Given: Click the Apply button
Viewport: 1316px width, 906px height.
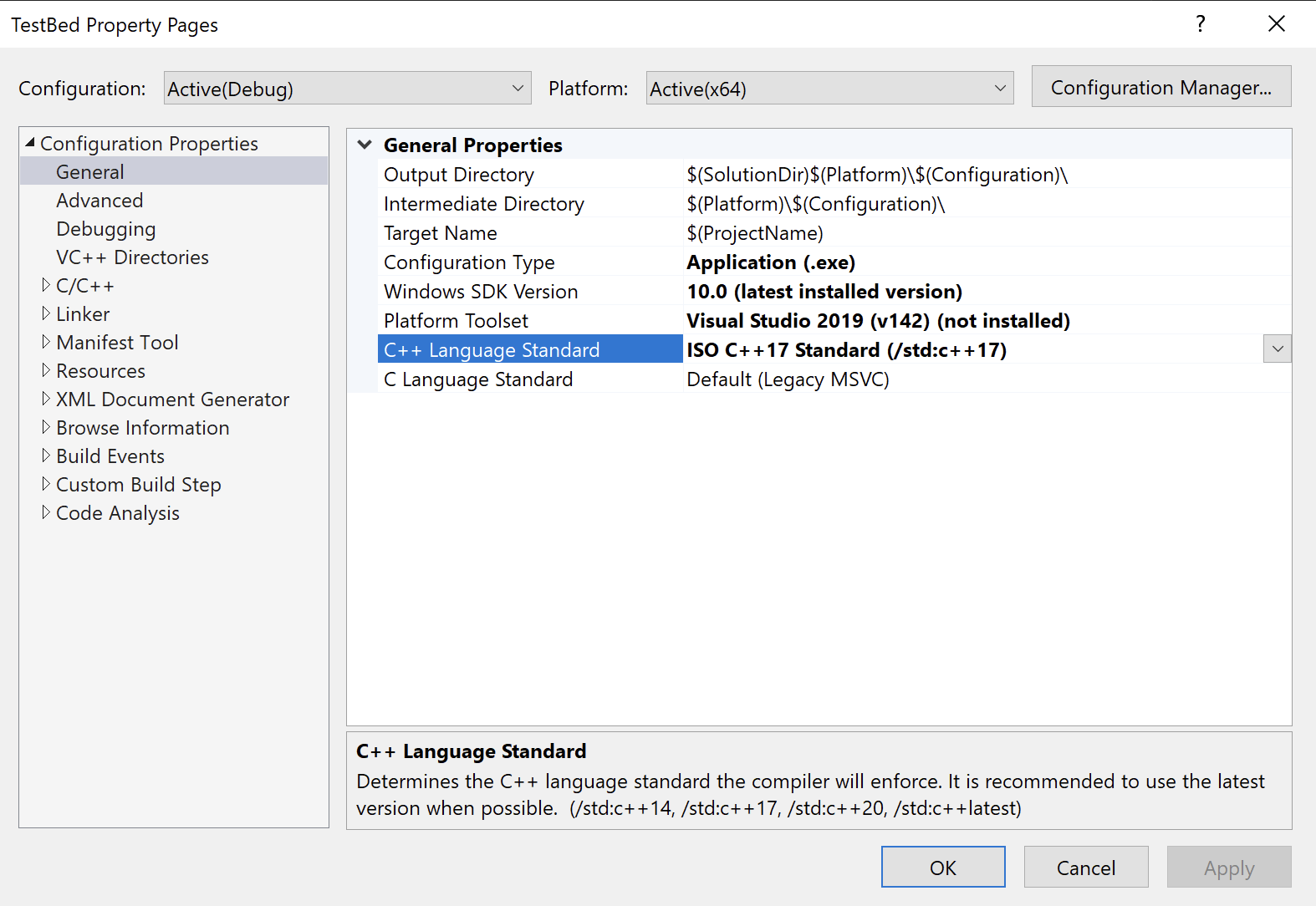Looking at the screenshot, I should [1229, 867].
